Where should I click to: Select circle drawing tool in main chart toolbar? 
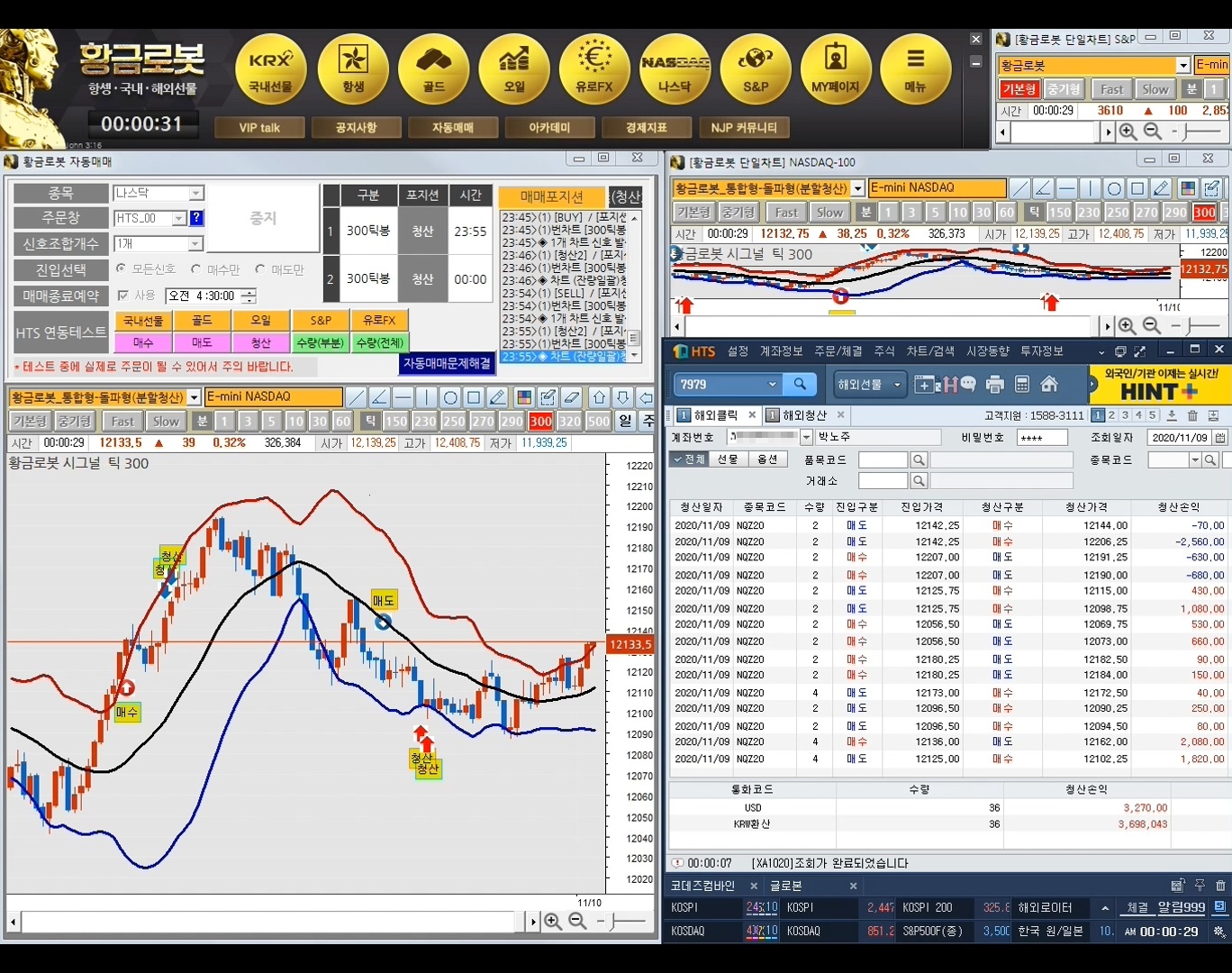coord(450,397)
